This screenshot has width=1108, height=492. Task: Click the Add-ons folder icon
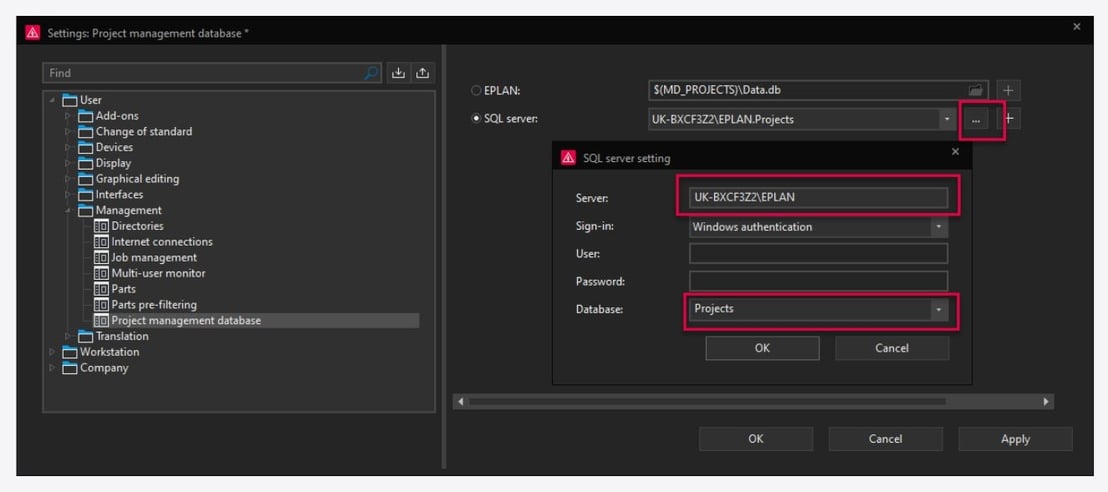pyautogui.click(x=86, y=116)
